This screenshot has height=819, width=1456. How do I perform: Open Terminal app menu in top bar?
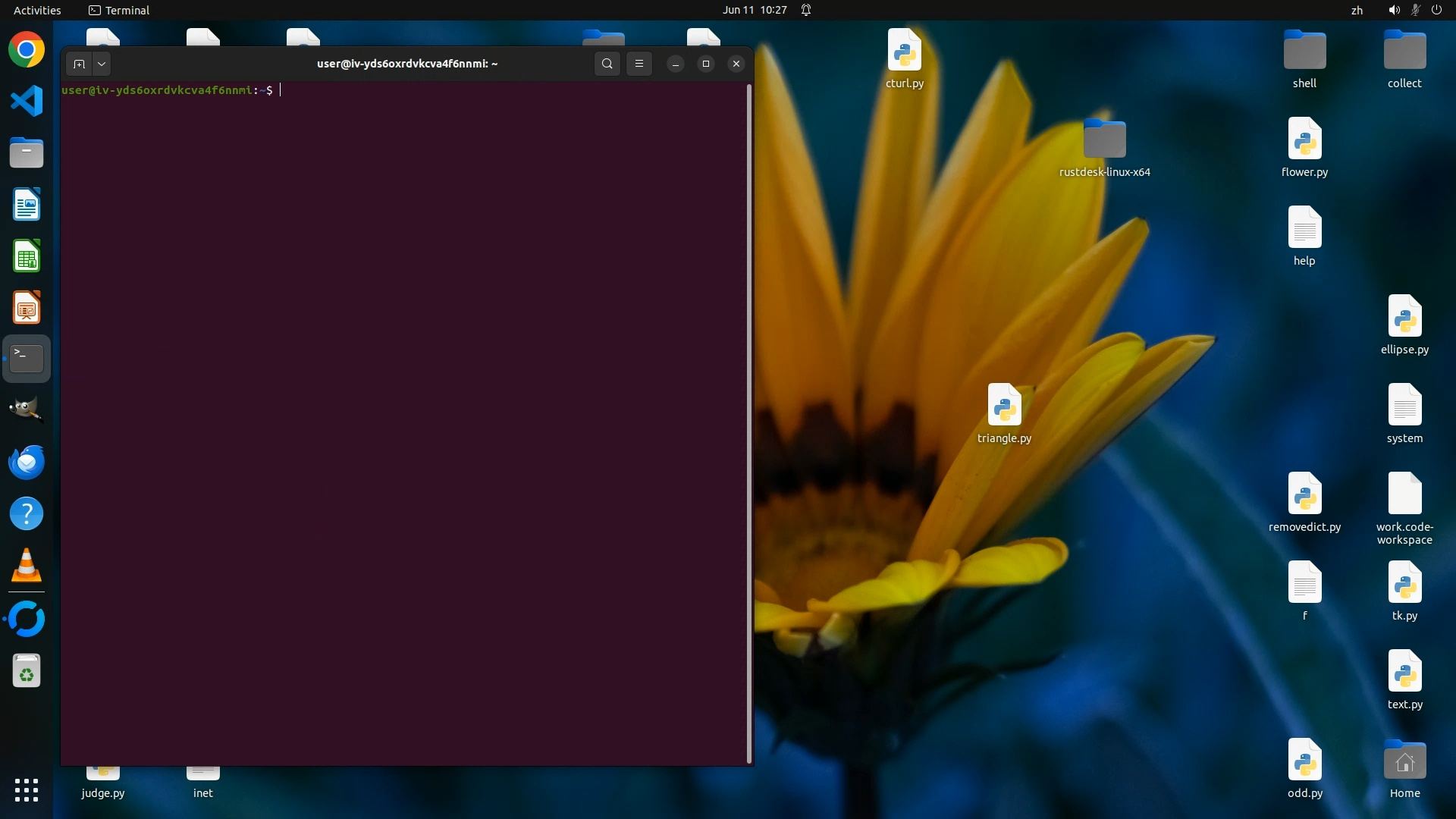coord(119,11)
